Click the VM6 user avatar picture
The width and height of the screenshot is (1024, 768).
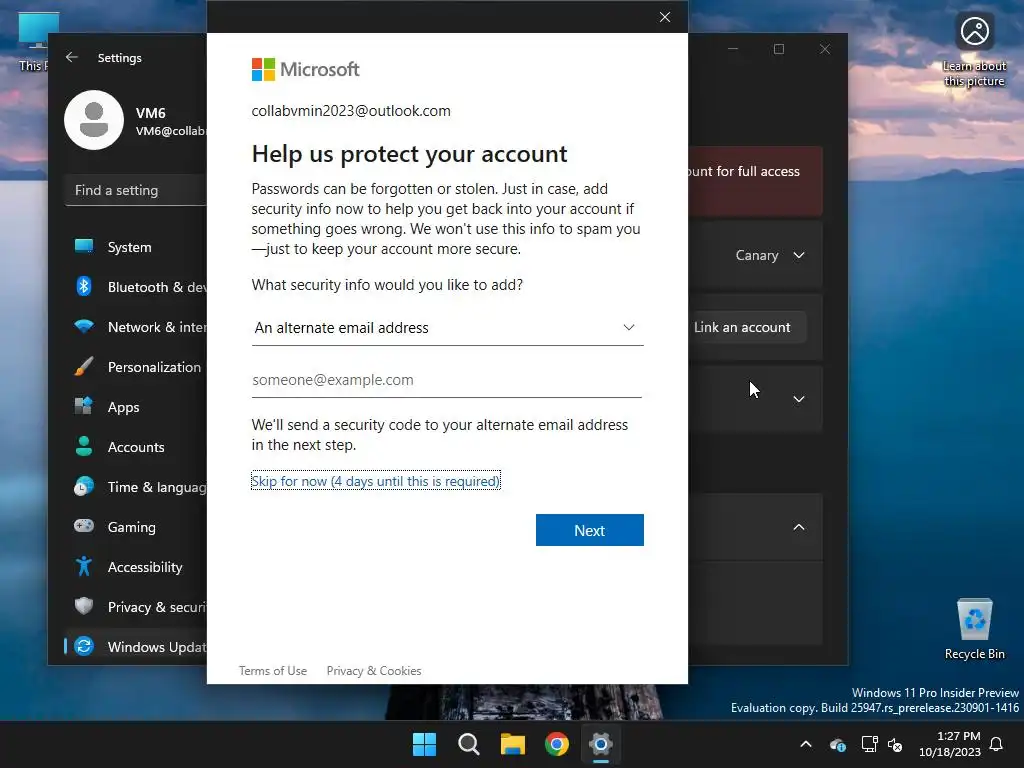(x=94, y=120)
